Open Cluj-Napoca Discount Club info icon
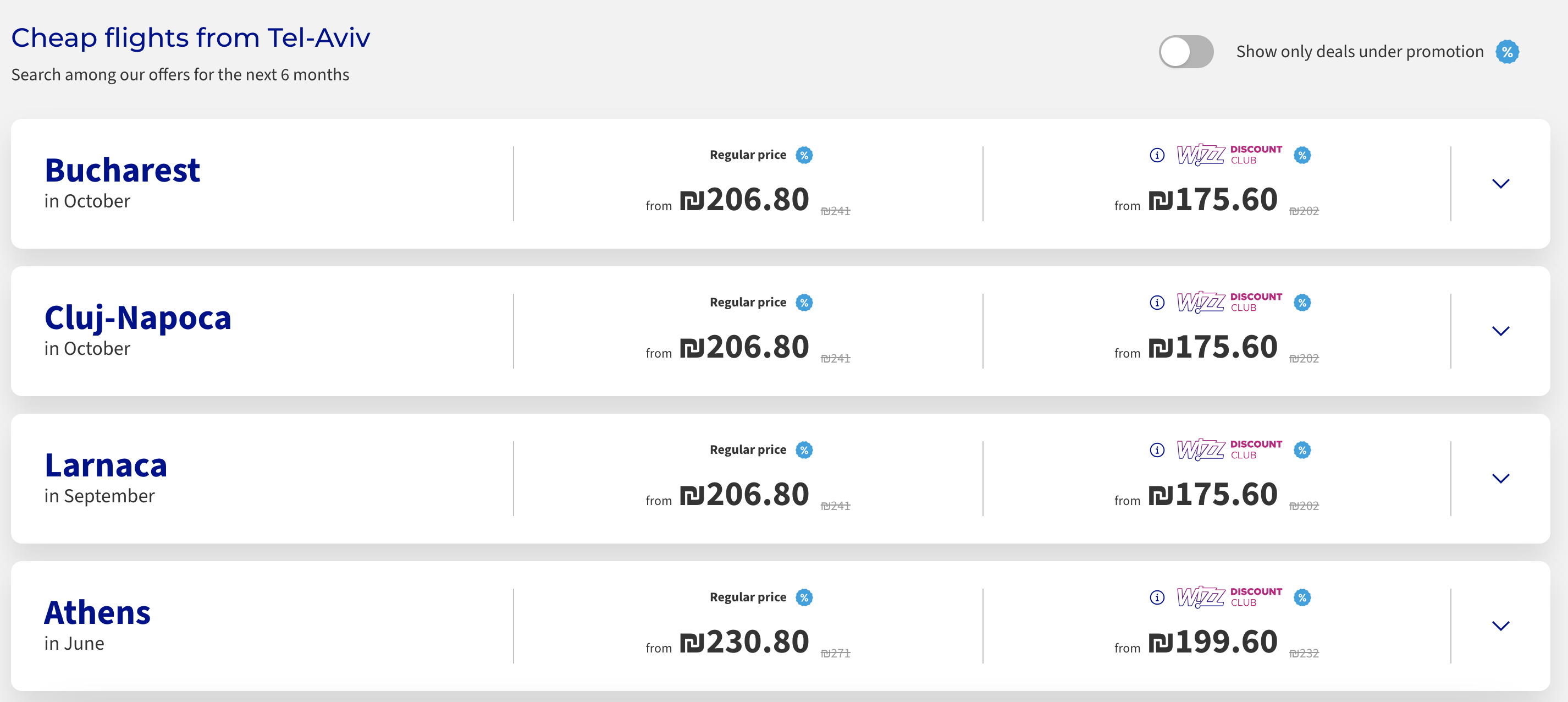Image resolution: width=1568 pixels, height=702 pixels. [1157, 303]
